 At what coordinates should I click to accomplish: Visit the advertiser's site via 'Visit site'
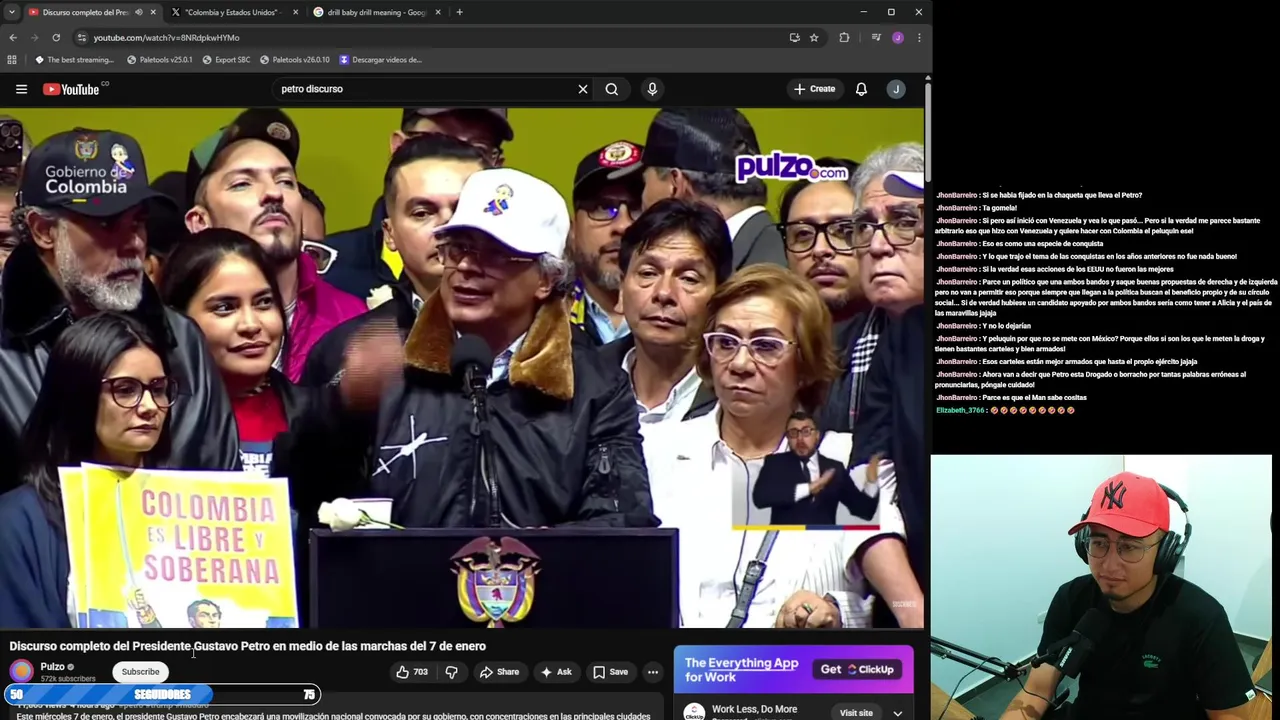tap(856, 713)
